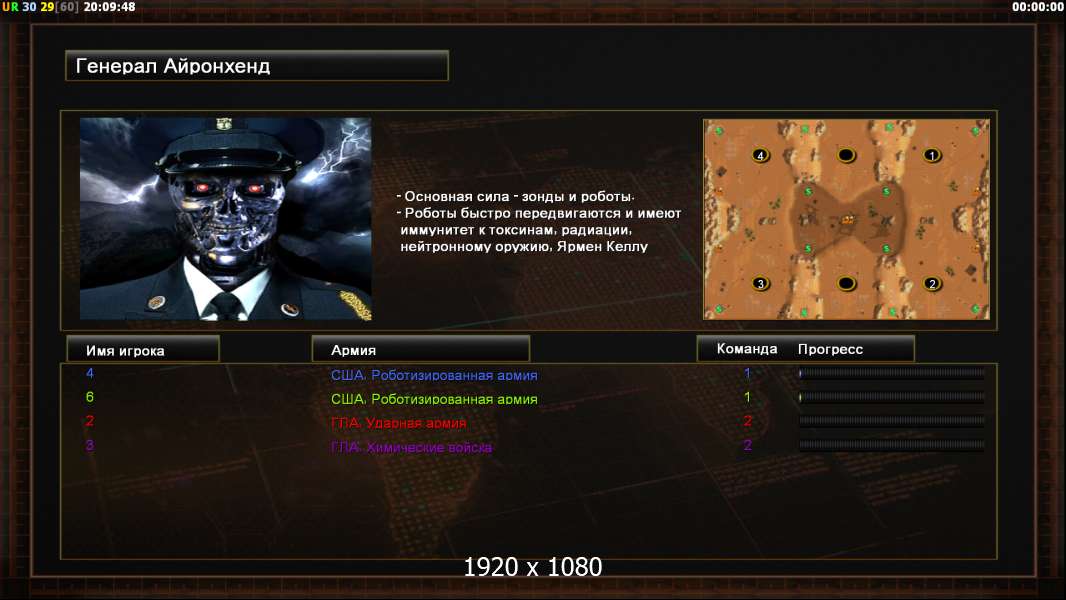
Task: Click start position 4 on the minimap
Action: tap(761, 156)
